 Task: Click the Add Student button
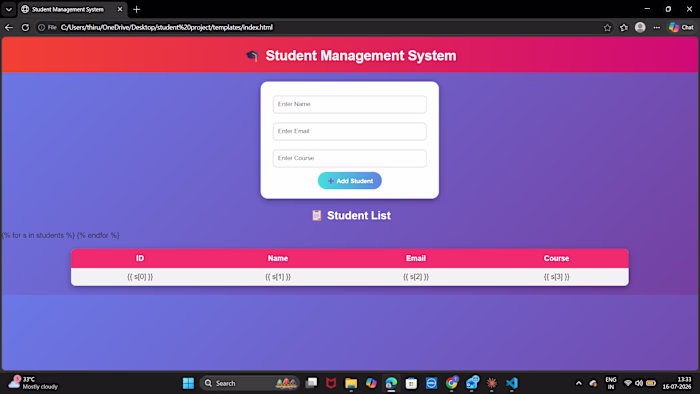tap(350, 181)
